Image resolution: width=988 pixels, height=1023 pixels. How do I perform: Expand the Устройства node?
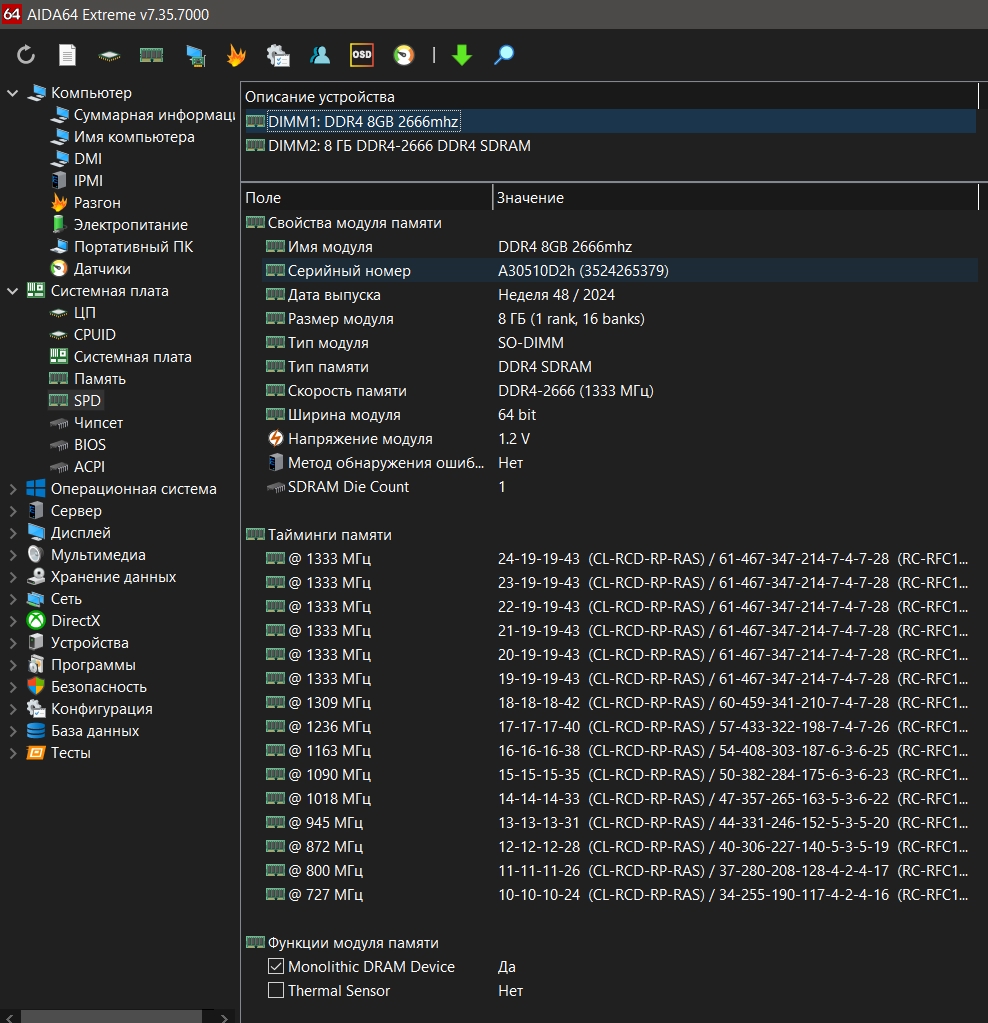(12, 643)
